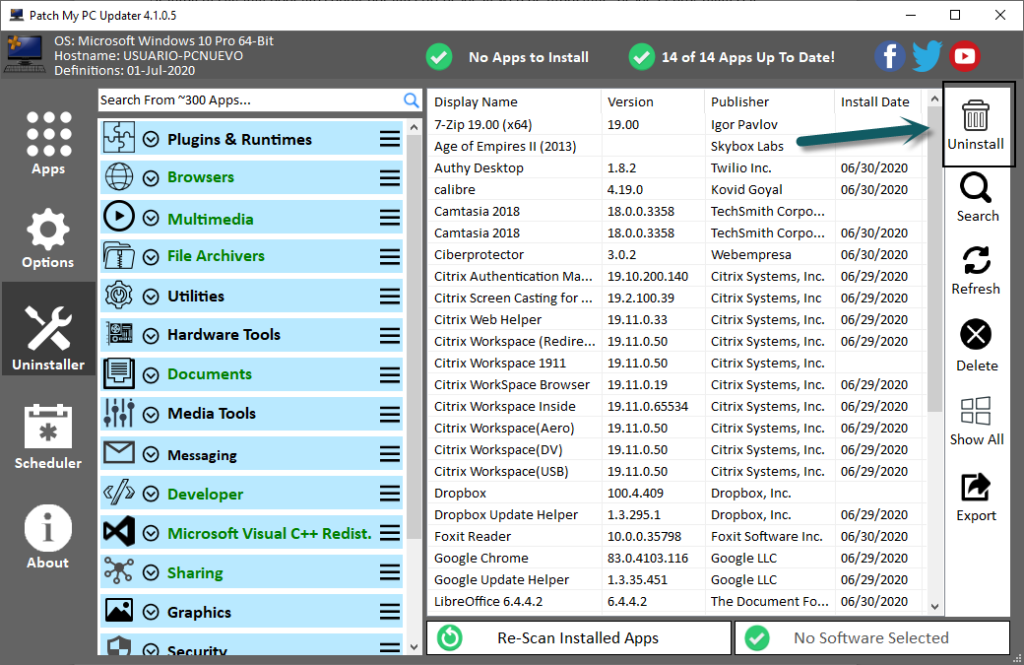Expand the Browsers category chevron
Image resolution: width=1024 pixels, height=665 pixels.
tap(151, 178)
